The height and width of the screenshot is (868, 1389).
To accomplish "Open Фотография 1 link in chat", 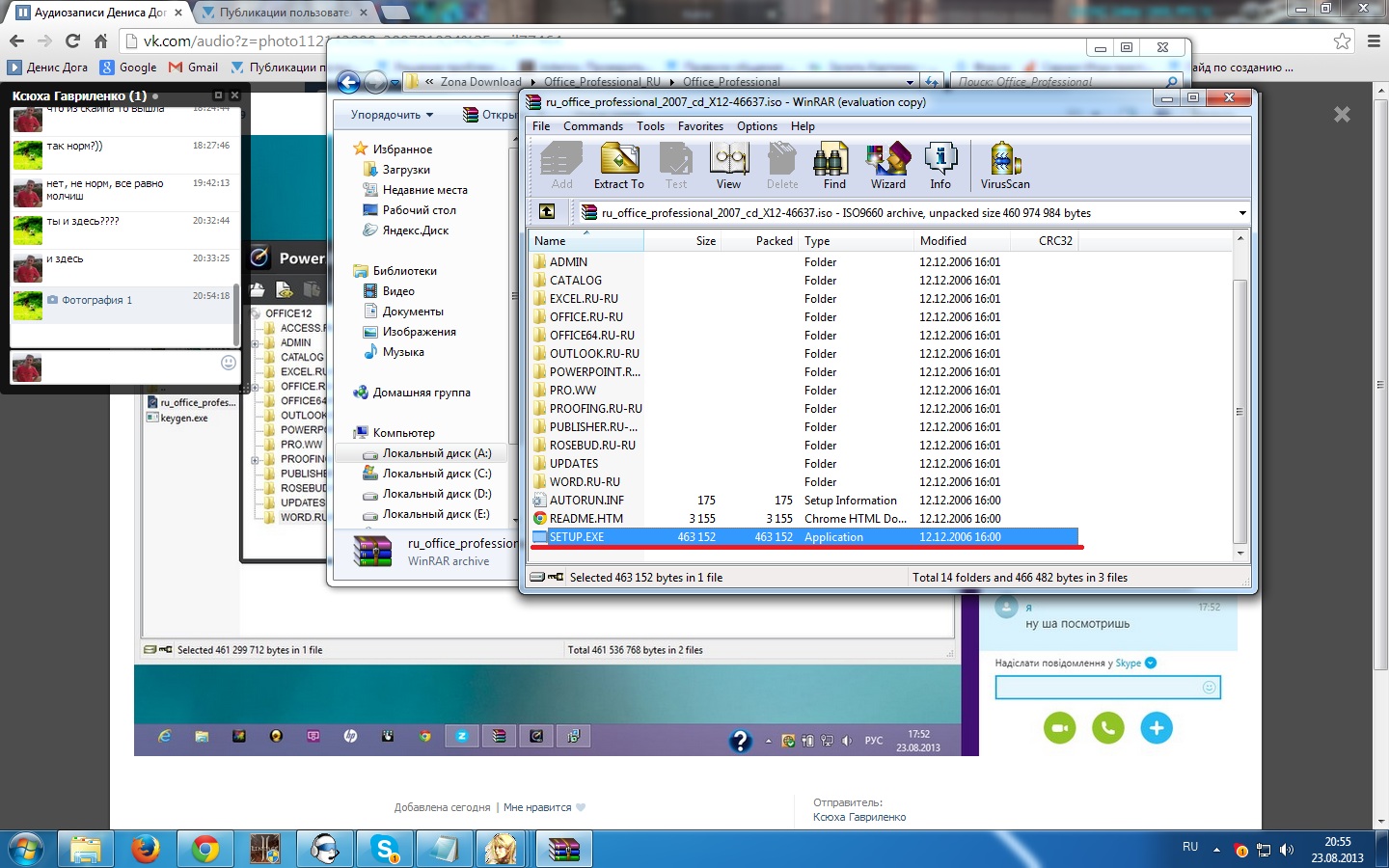I will coord(96,300).
